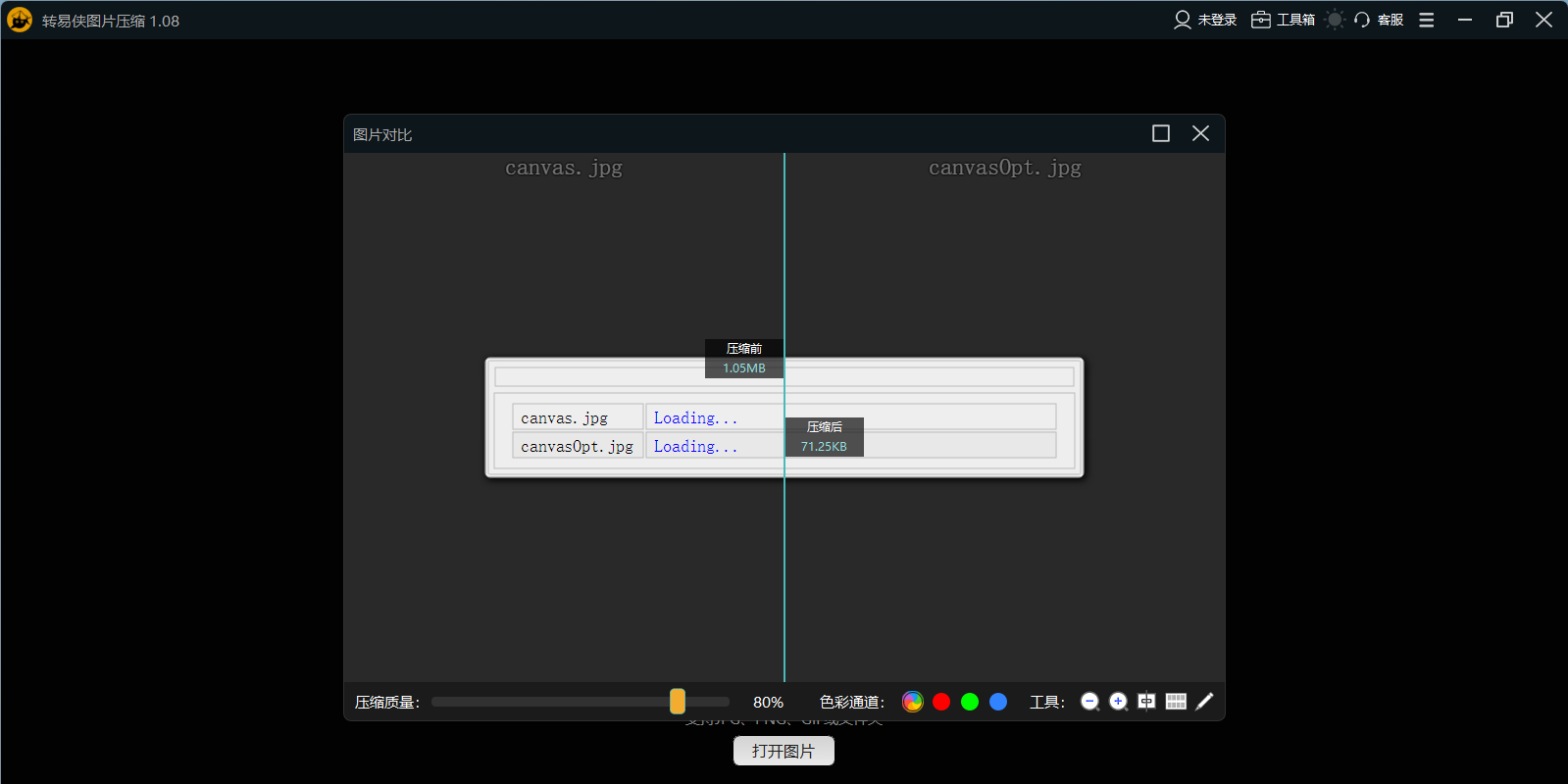This screenshot has width=1568, height=784.
Task: Close the 图片对比 dialog
Action: pyautogui.click(x=1200, y=133)
